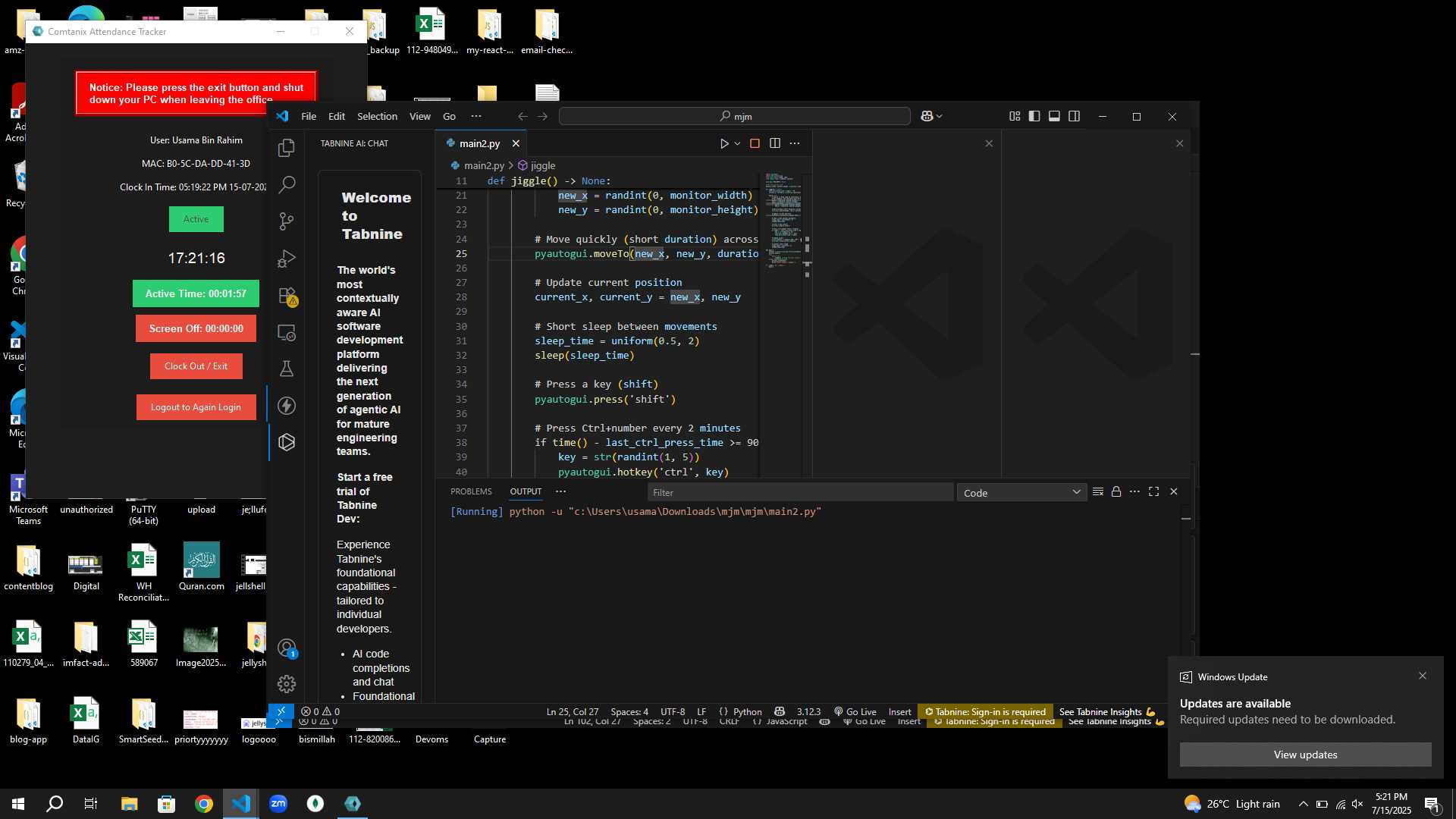Click the output Filter input field

tap(800, 493)
